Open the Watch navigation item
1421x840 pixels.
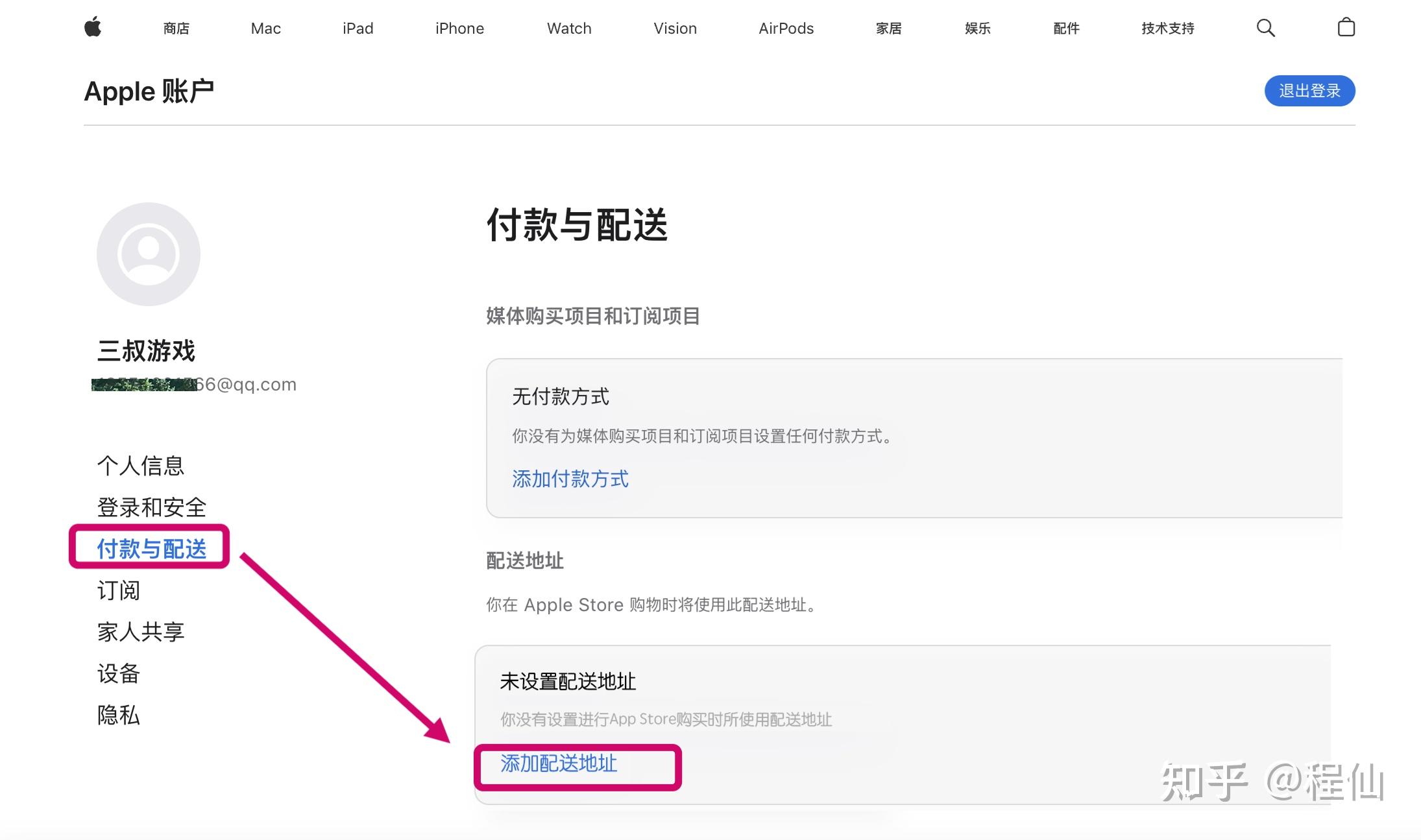pyautogui.click(x=569, y=29)
